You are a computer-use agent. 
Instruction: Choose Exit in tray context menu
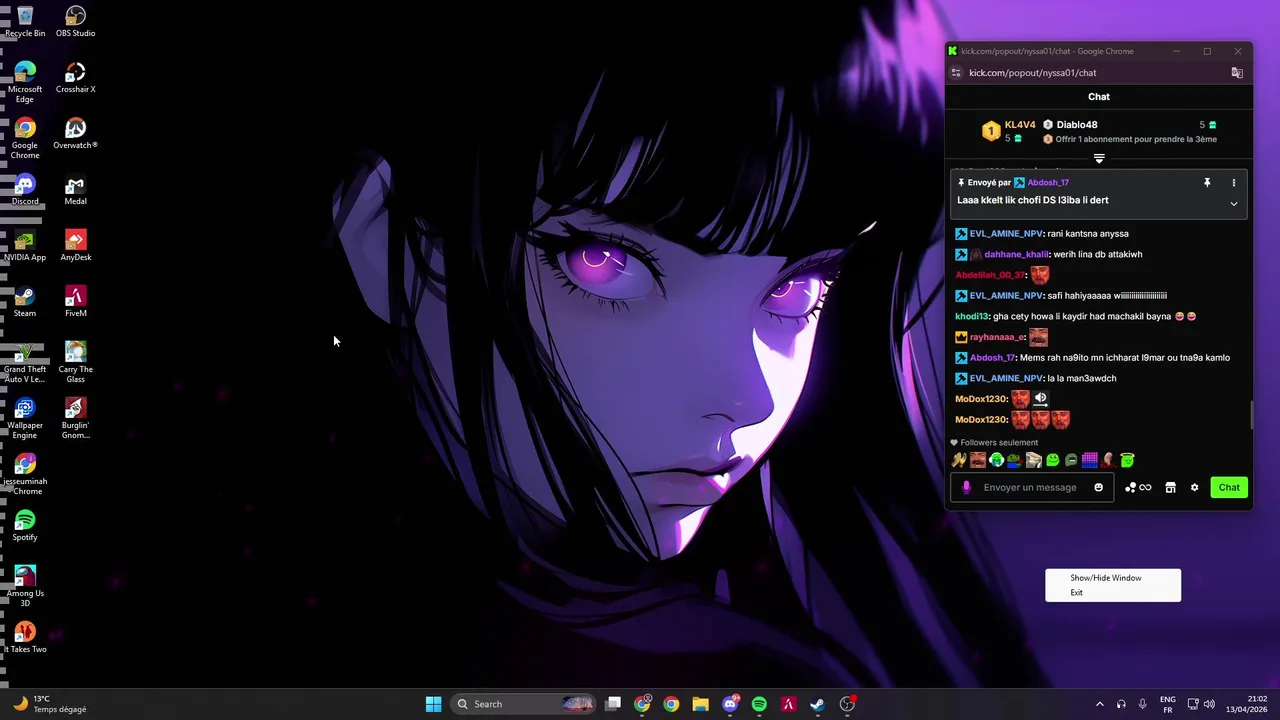click(x=1076, y=592)
